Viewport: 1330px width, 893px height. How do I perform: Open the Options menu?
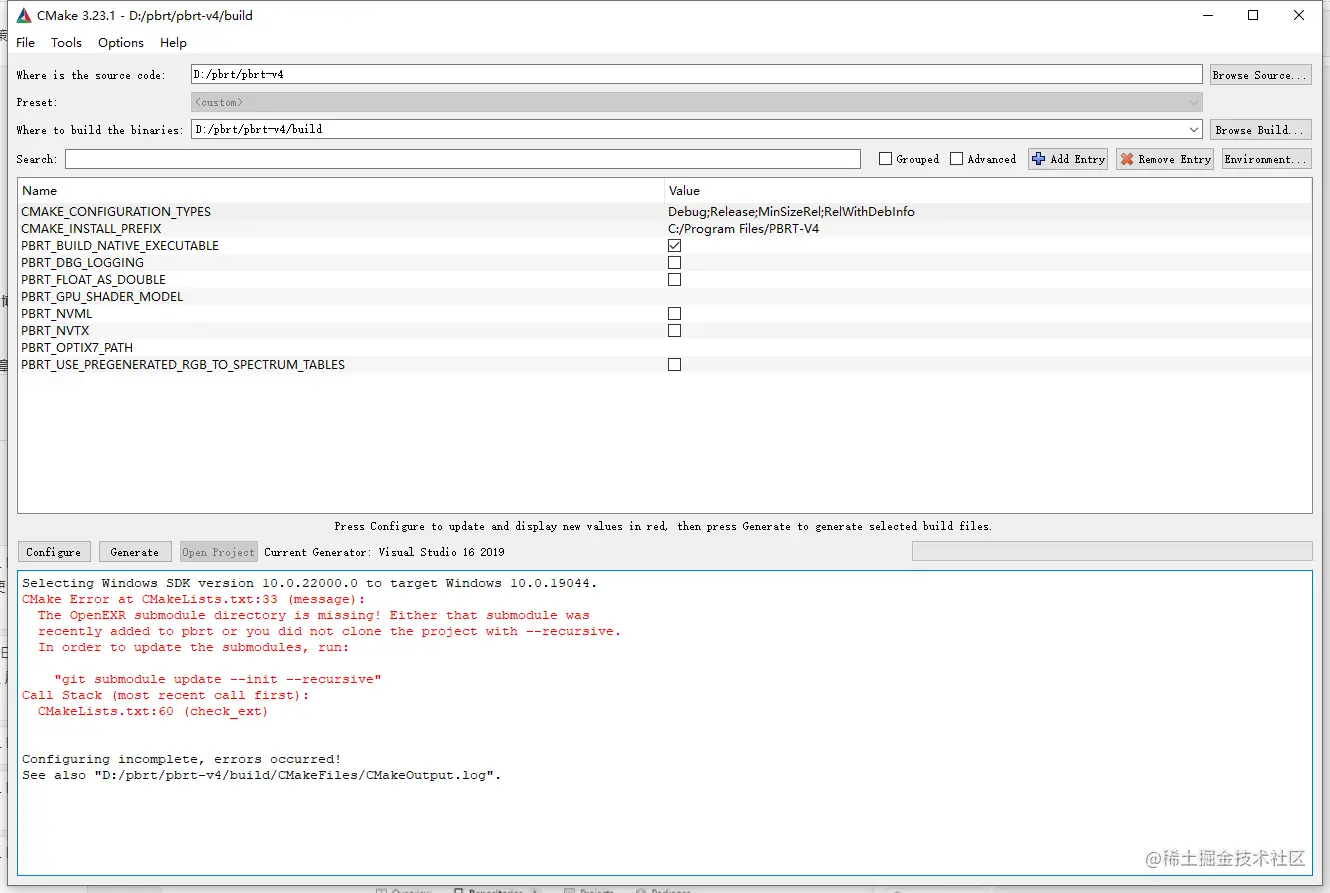point(121,43)
